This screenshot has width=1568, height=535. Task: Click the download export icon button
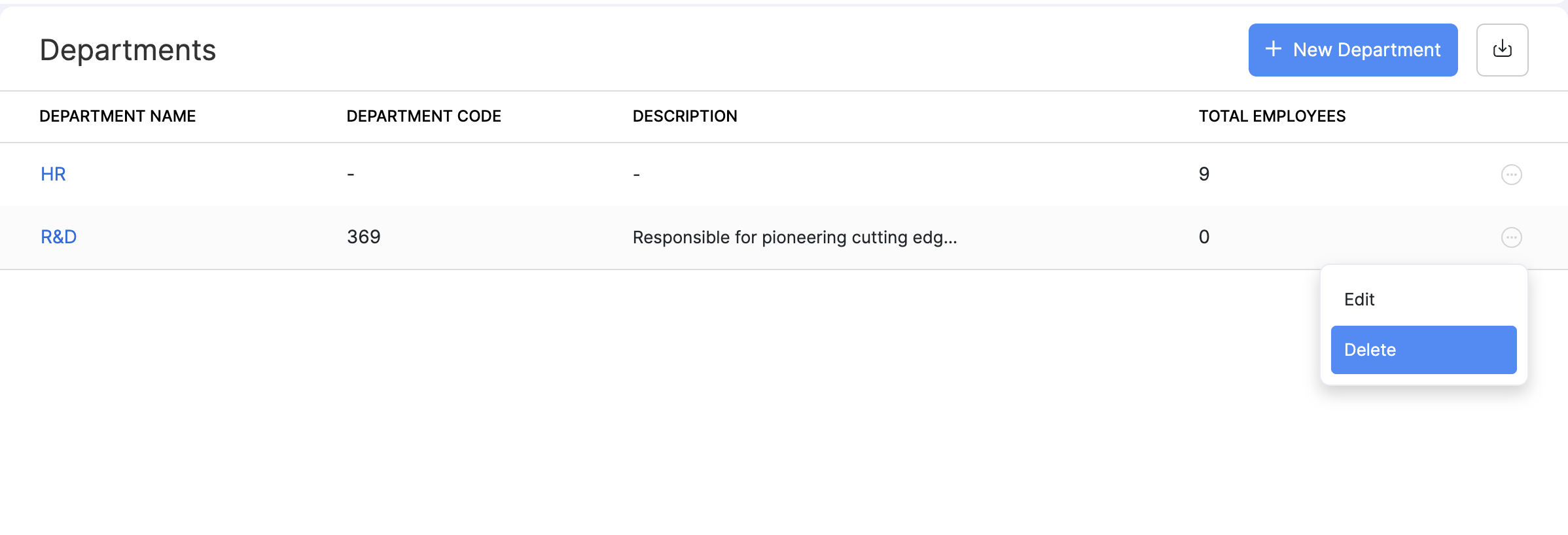(1502, 50)
